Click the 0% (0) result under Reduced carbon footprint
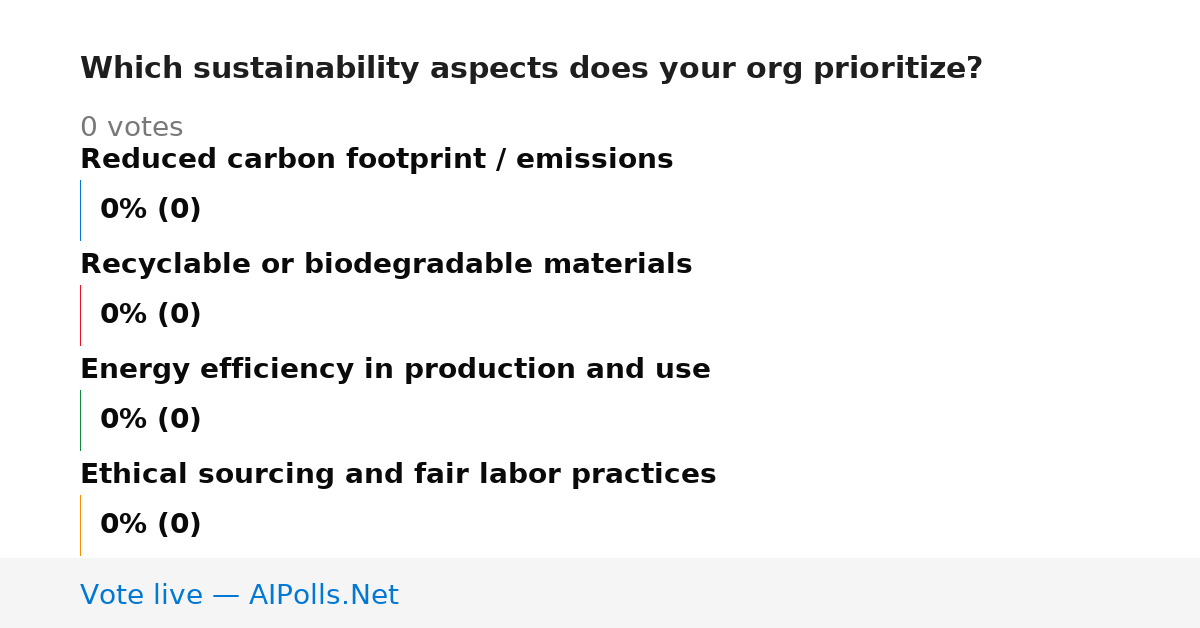The width and height of the screenshot is (1200, 628). click(151, 210)
